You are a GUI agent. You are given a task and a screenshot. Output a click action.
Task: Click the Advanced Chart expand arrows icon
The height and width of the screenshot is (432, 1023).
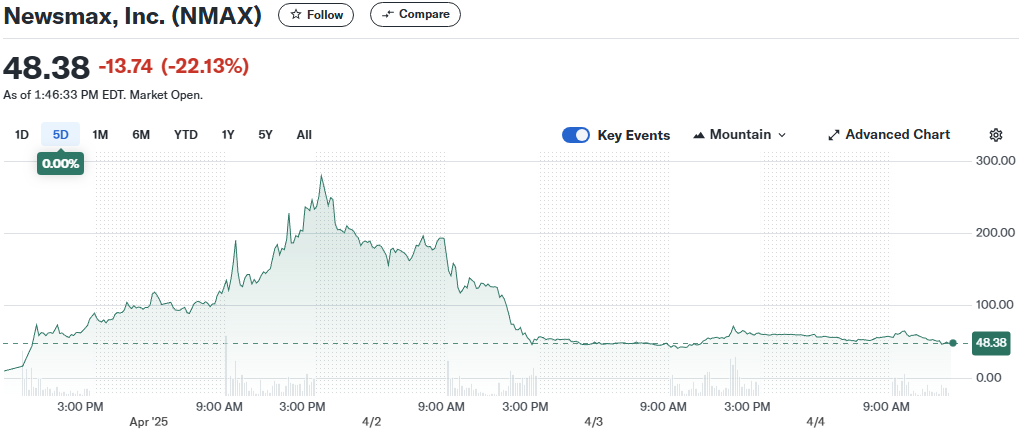click(x=834, y=135)
